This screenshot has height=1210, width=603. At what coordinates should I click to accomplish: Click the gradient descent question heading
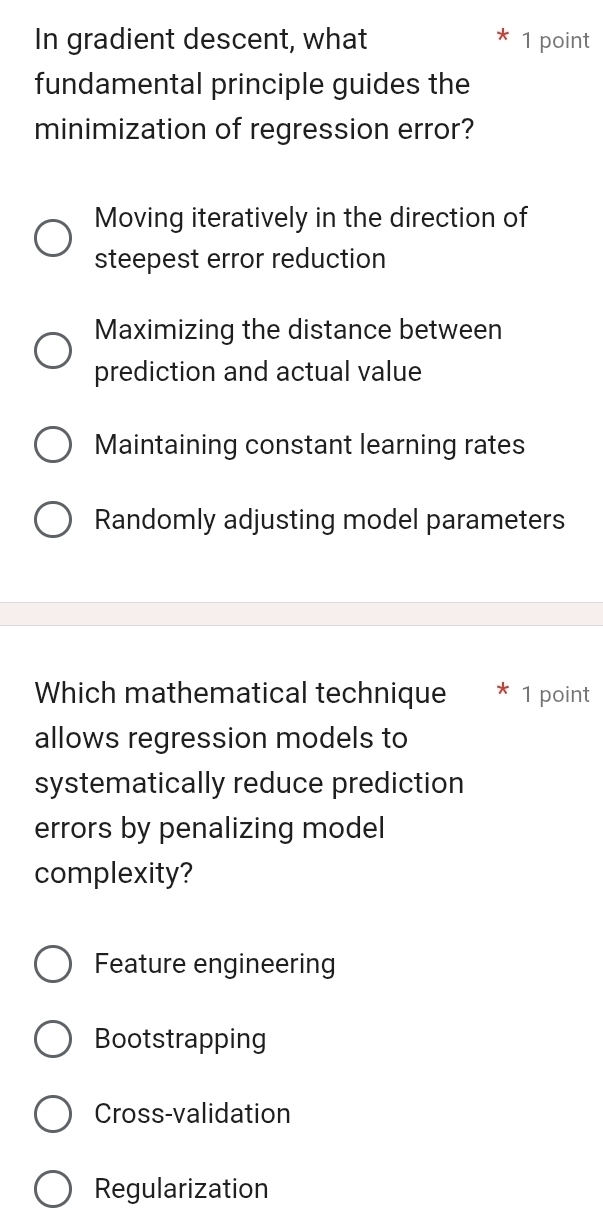point(254,84)
